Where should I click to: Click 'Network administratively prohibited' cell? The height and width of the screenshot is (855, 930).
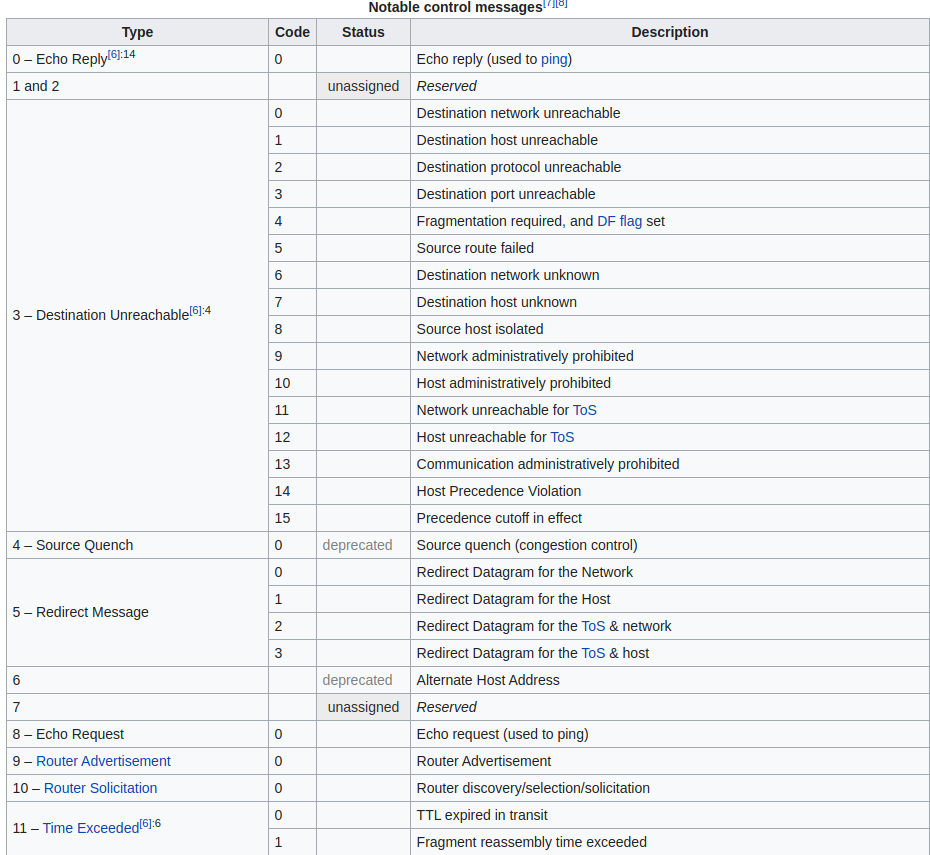[x=670, y=356]
